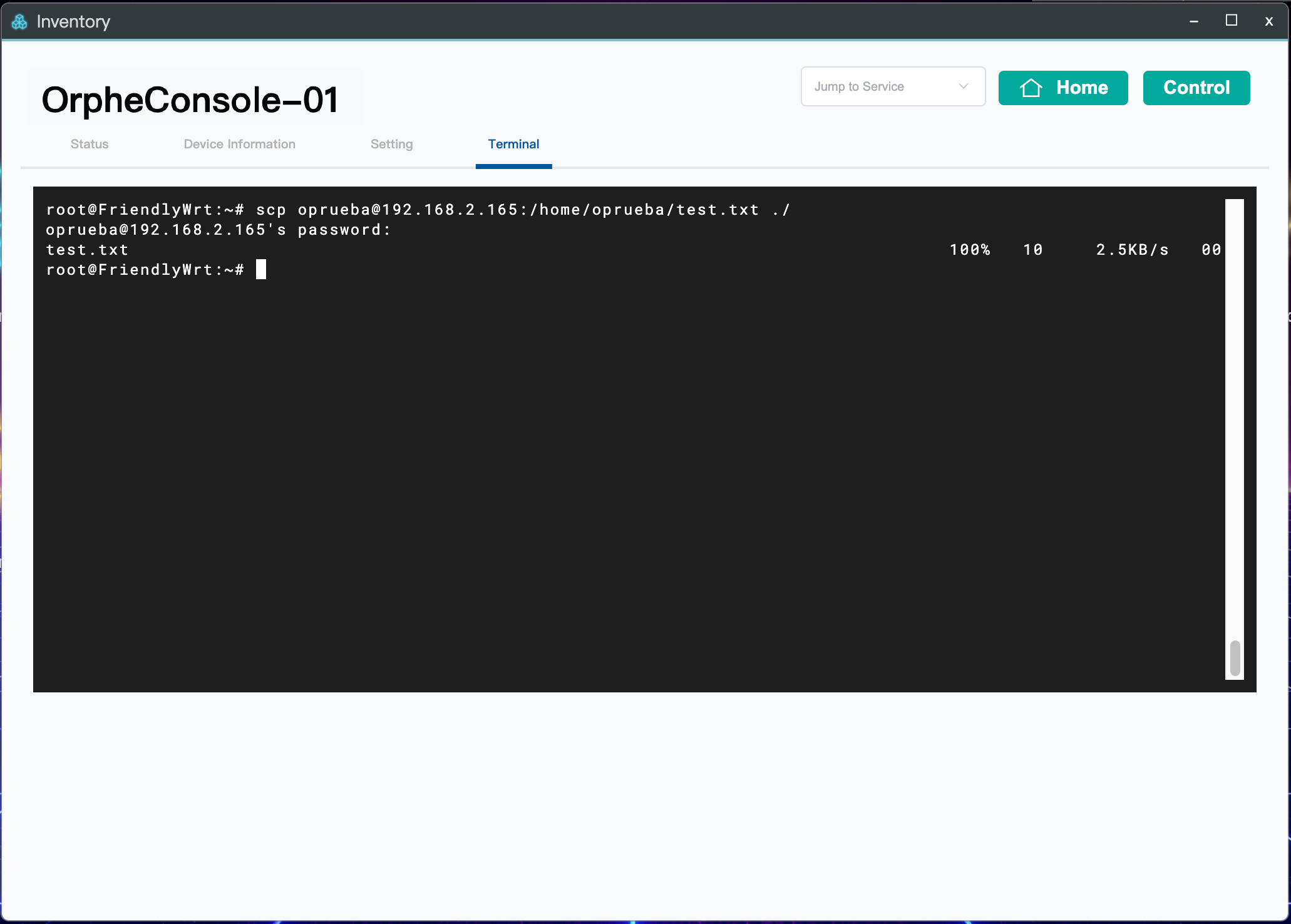Open the Device Information tab
Screen dimensions: 1291x924
click(239, 144)
